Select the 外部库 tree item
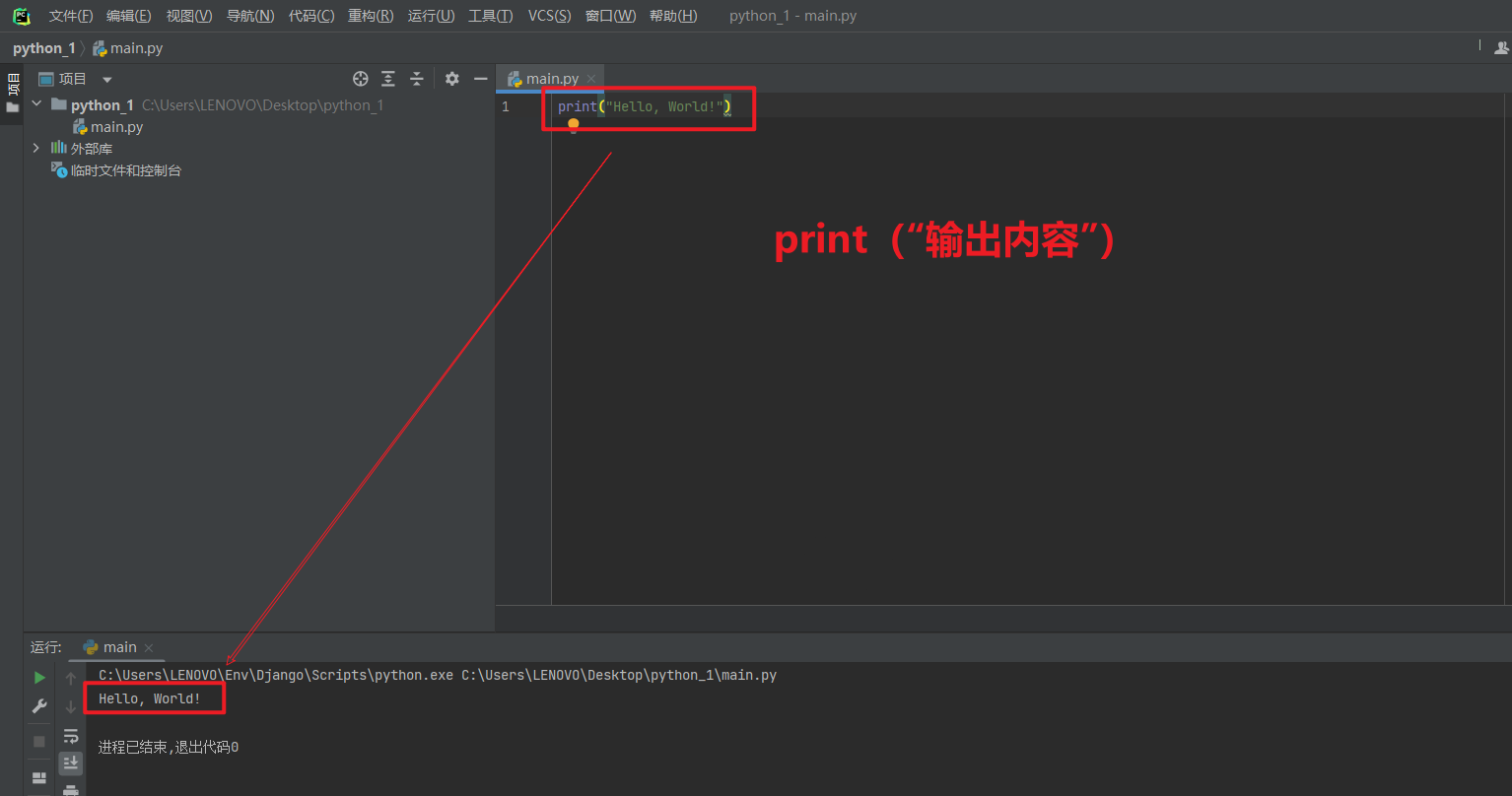This screenshot has height=796, width=1512. tap(82, 148)
